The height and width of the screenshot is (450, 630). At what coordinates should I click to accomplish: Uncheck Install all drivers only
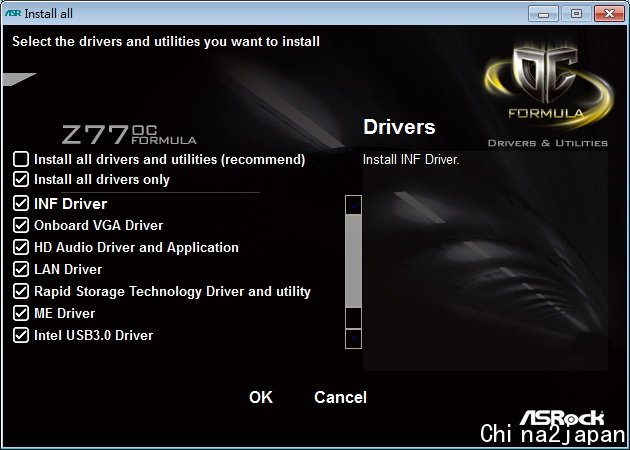click(21, 179)
